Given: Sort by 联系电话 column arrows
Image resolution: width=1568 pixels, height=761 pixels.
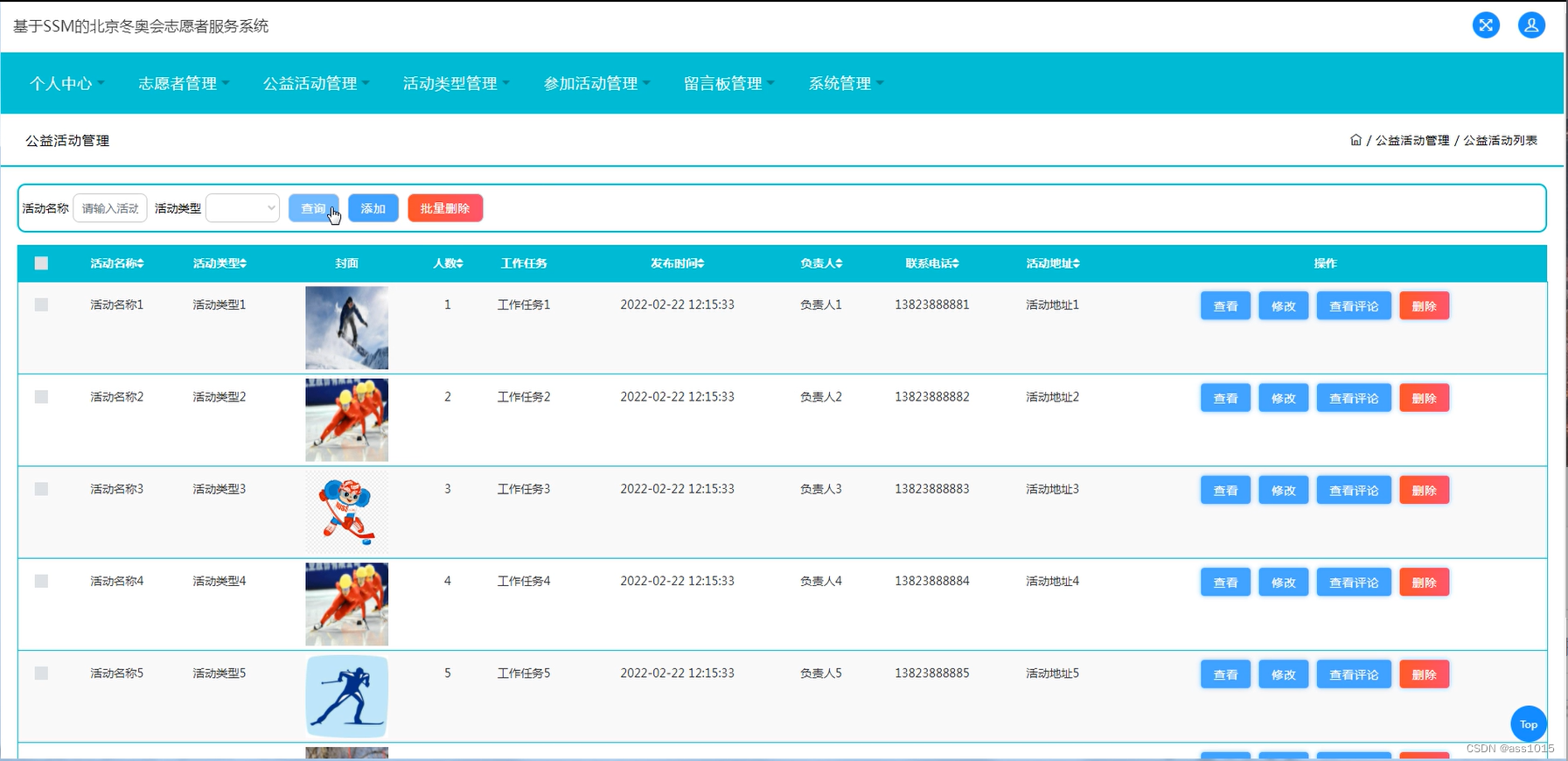Looking at the screenshot, I should 956,263.
